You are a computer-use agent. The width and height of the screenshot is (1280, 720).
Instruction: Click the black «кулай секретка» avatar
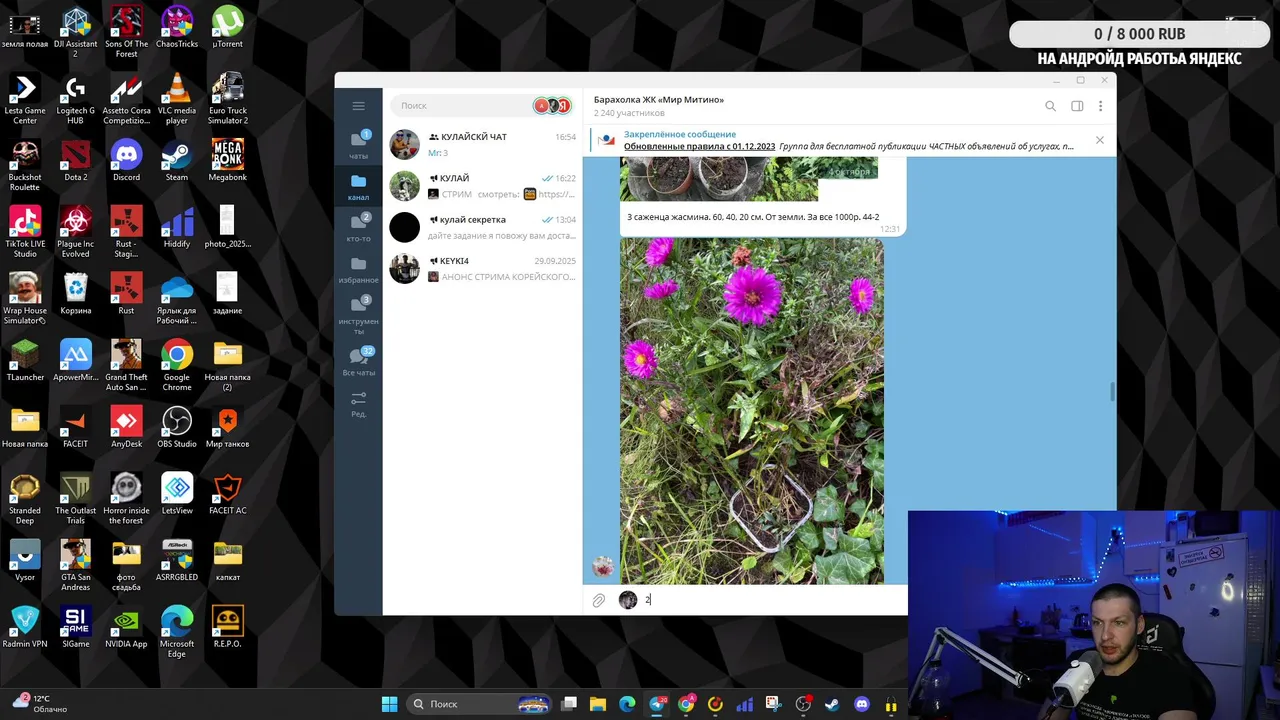click(x=404, y=227)
